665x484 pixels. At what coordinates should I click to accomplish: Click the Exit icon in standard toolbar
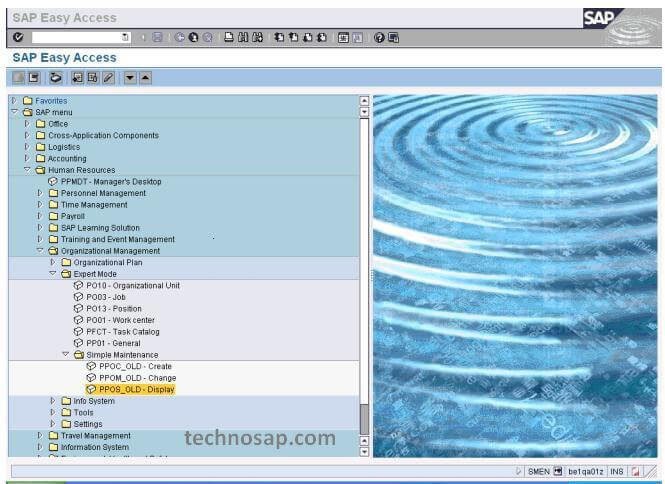[193, 38]
